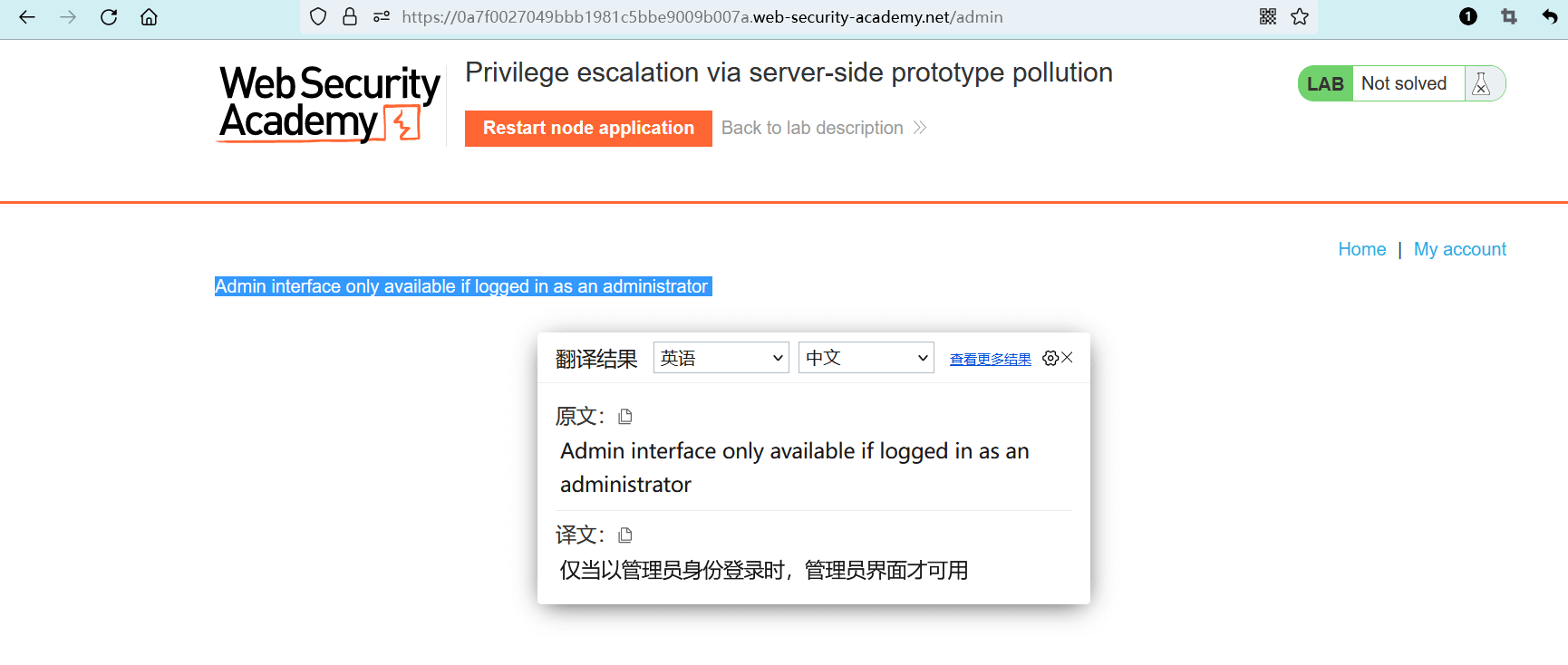
Task: Click the browser back arrow
Action: coord(27,17)
